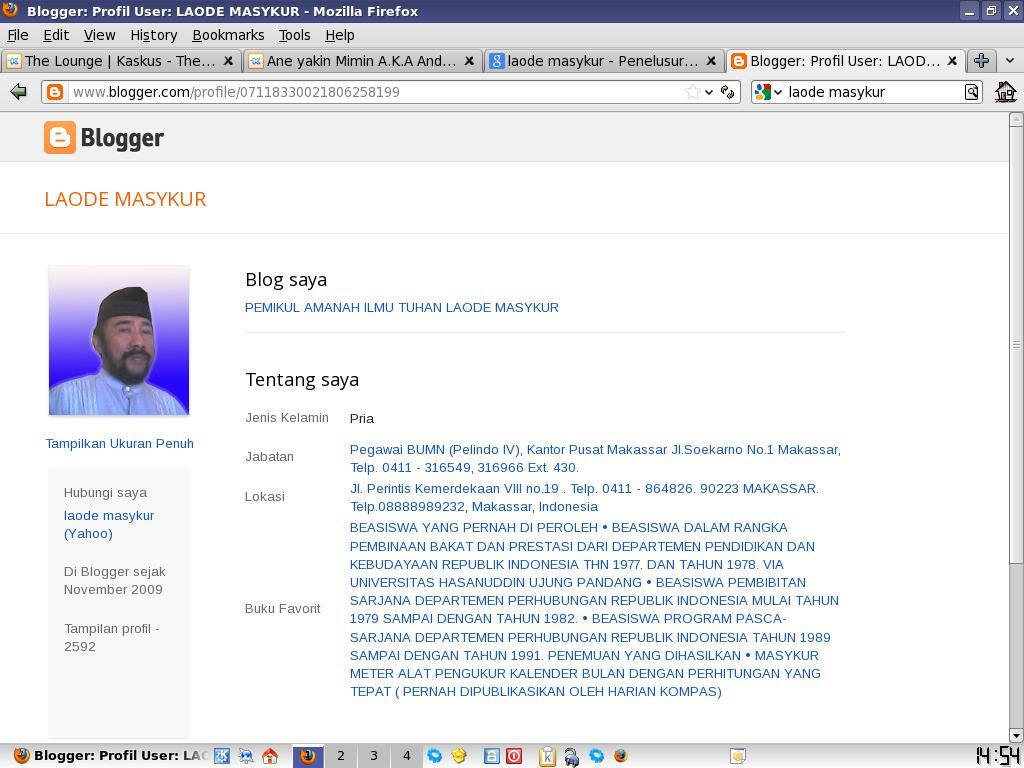Open the KDE start menu icon in taskbar
This screenshot has width=1024, height=768.
click(x=222, y=756)
